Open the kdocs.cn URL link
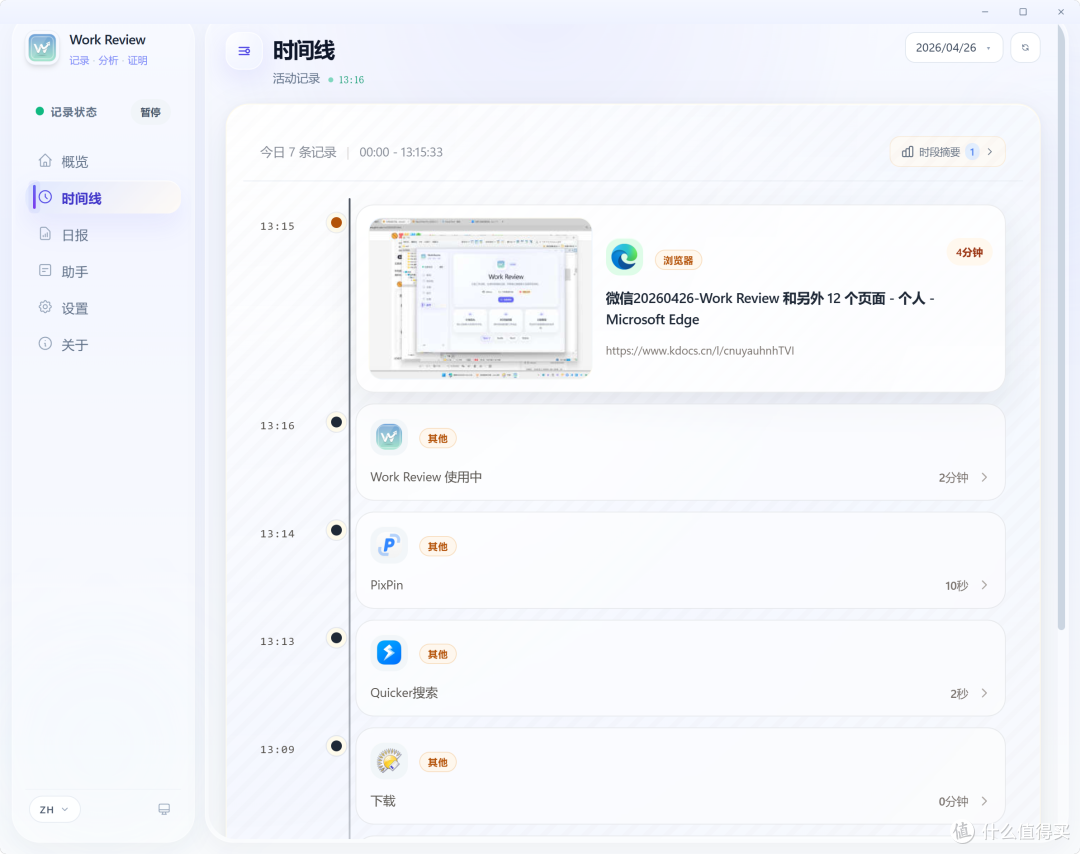Image resolution: width=1080 pixels, height=854 pixels. [x=700, y=351]
